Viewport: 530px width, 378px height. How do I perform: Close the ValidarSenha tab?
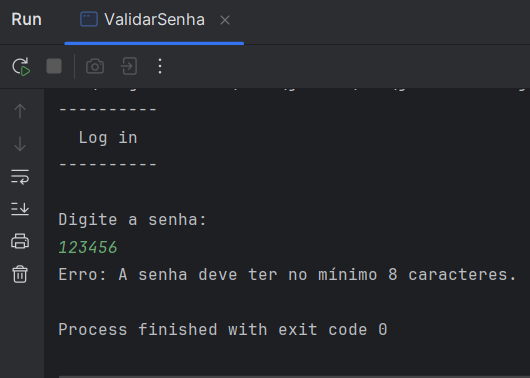pos(225,20)
